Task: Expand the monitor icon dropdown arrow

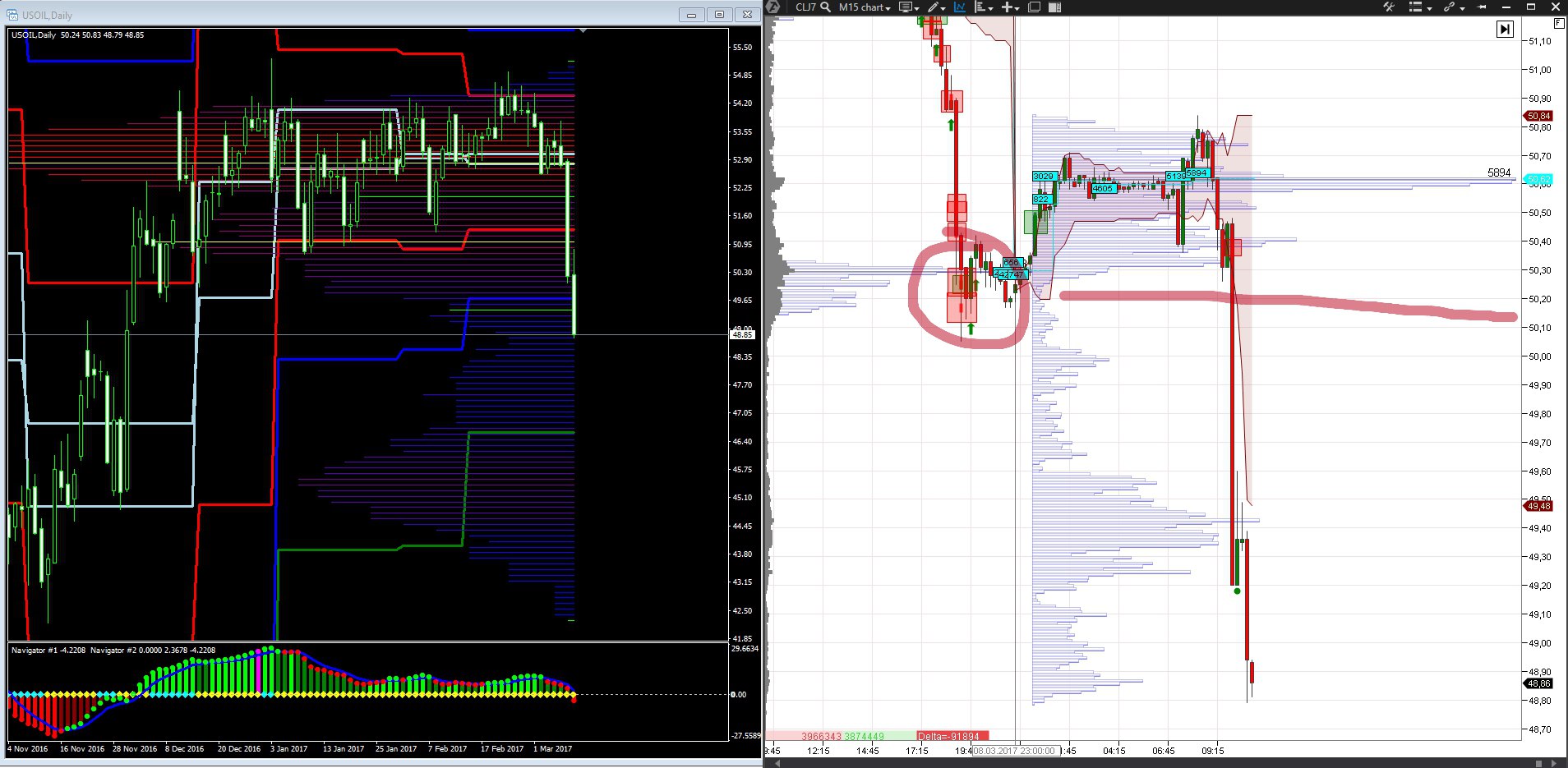Action: [916, 8]
